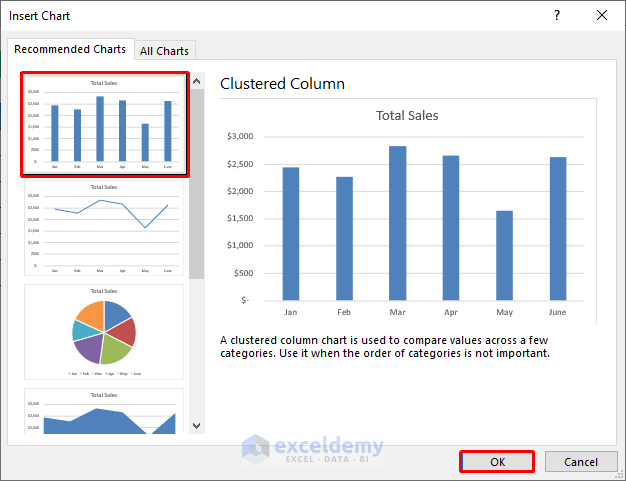Screen dimensions: 626x481
Task: Click the Jan category label in preview
Action: [x=291, y=312]
